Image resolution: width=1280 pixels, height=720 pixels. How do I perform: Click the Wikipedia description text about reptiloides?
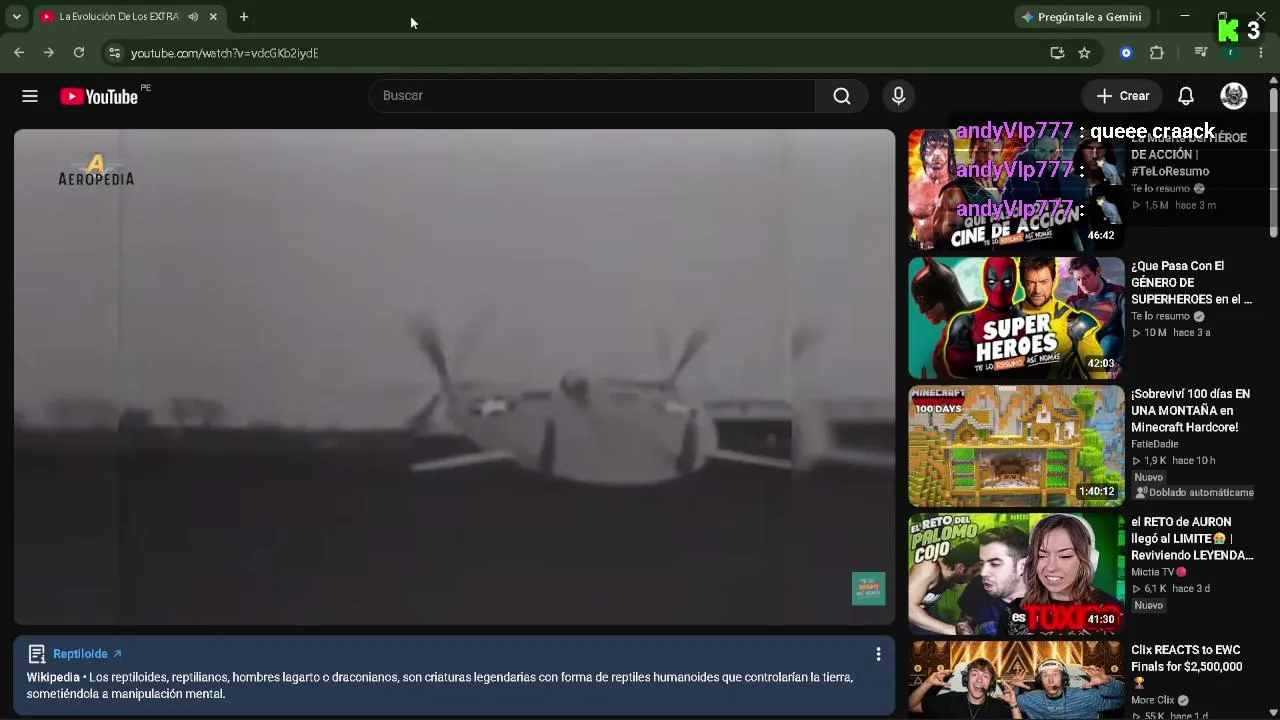[x=440, y=686]
